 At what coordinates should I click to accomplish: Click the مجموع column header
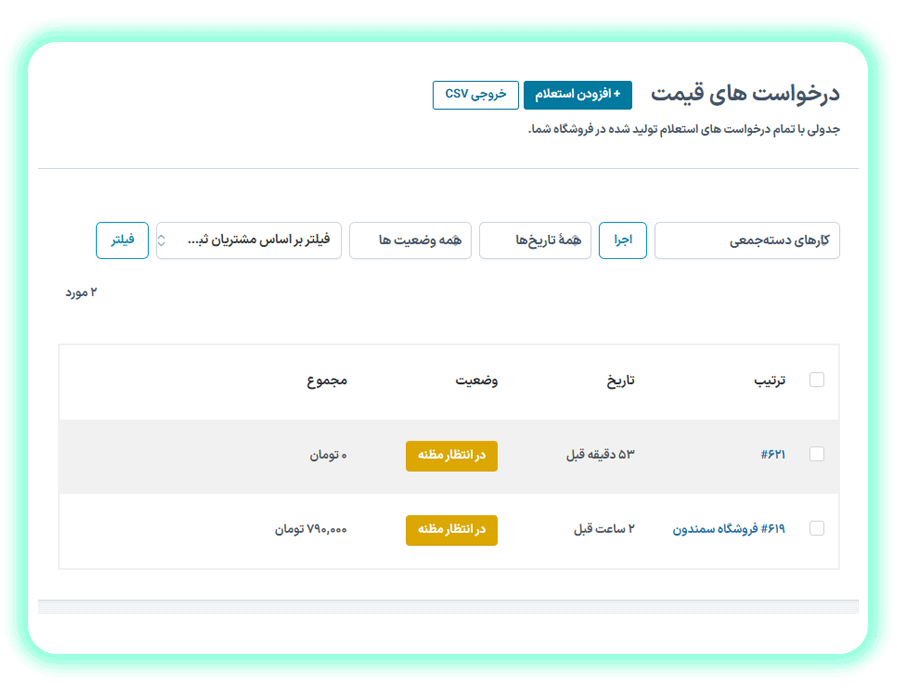click(x=327, y=381)
